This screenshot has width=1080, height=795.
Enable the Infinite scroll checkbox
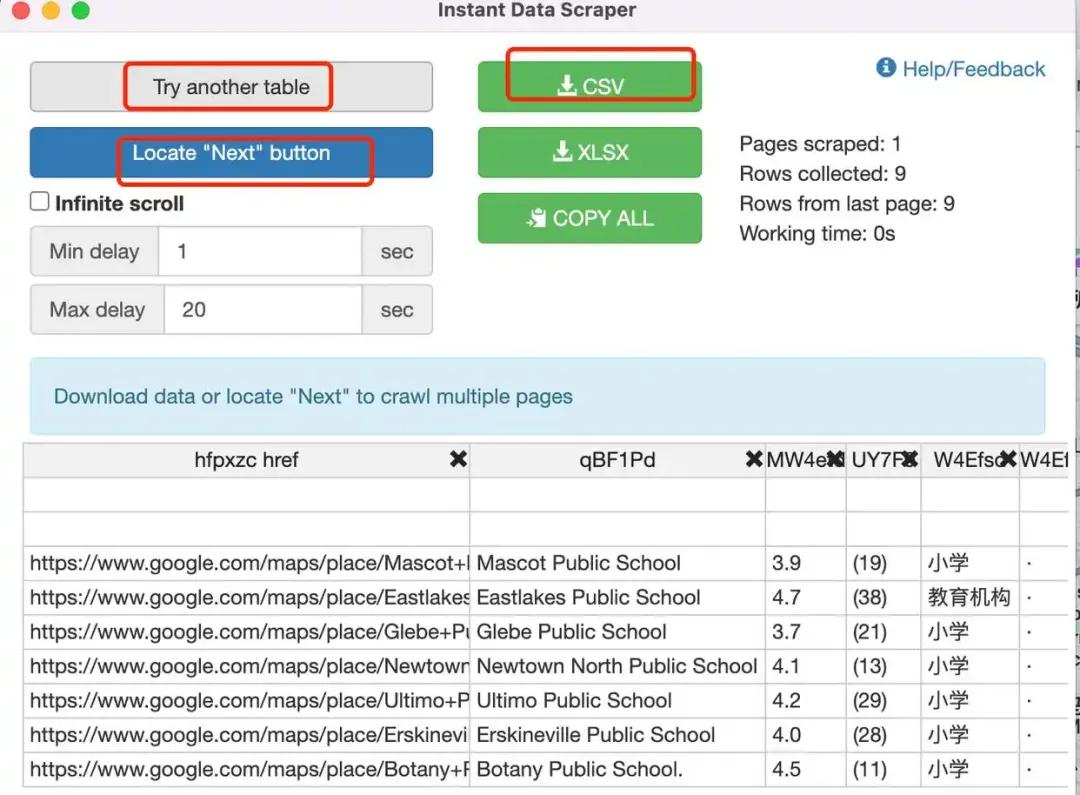[40, 202]
